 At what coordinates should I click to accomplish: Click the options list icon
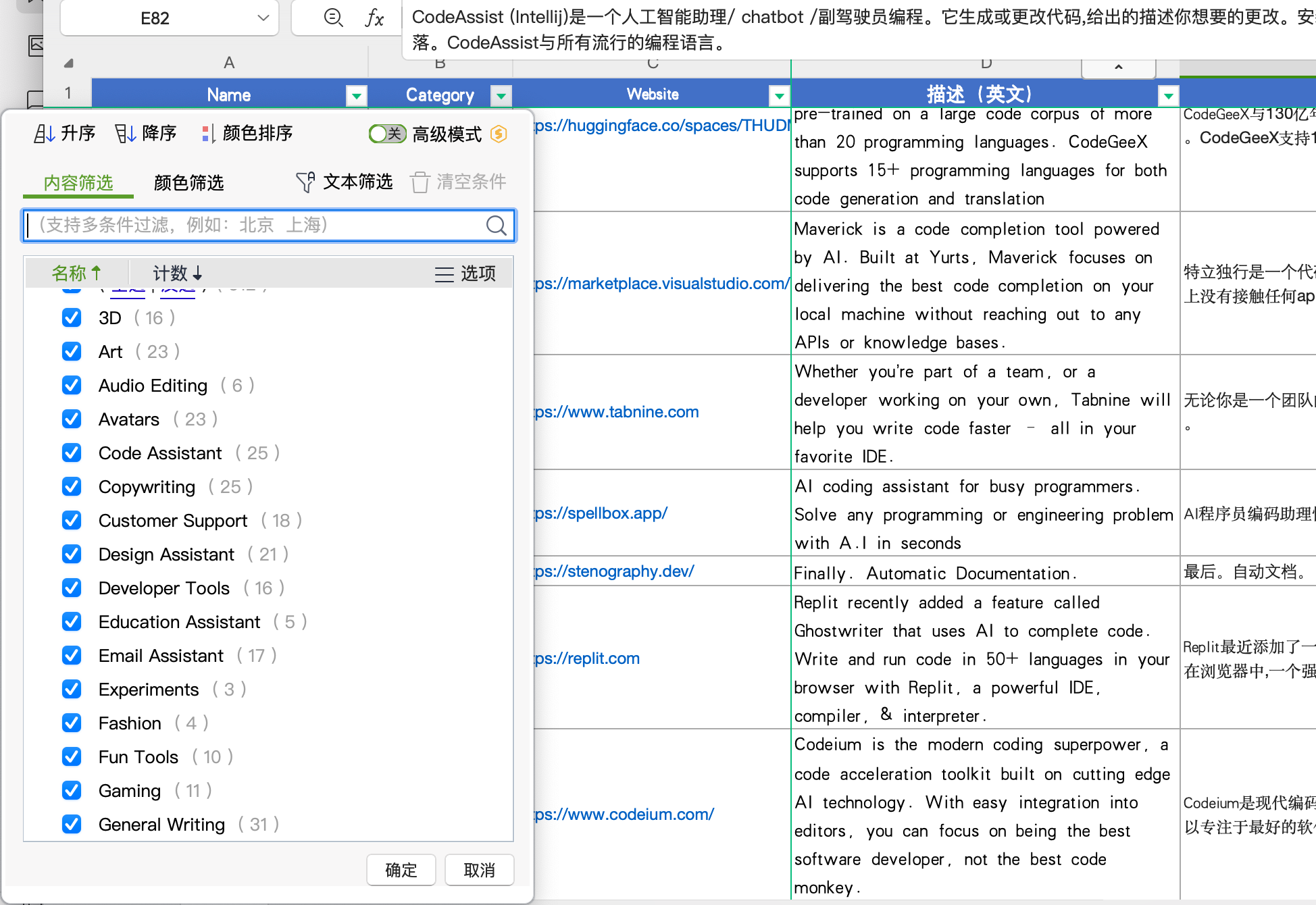click(444, 274)
